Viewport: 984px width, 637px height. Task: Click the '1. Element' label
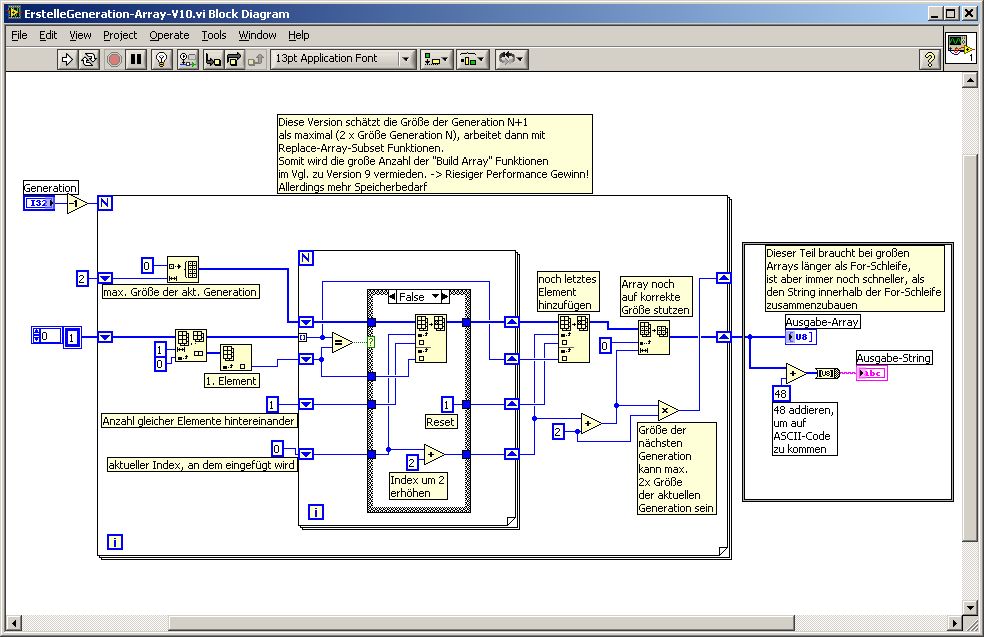(232, 381)
